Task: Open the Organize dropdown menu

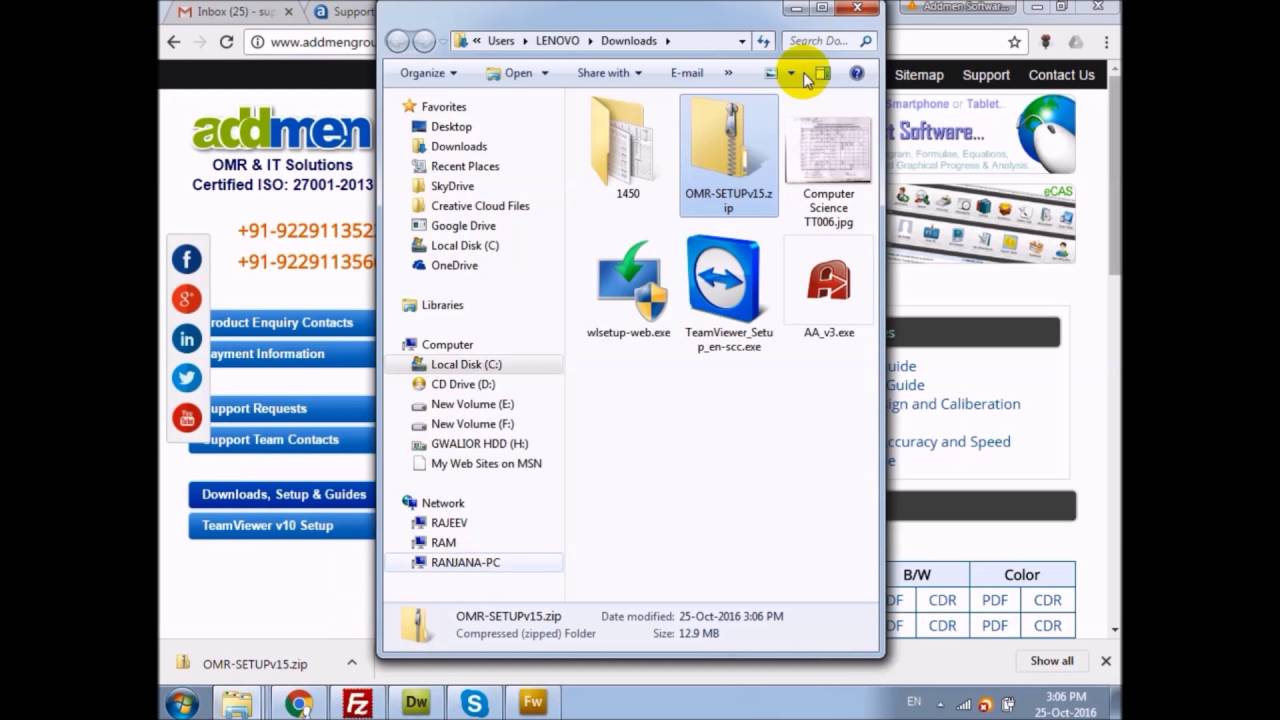Action: click(428, 73)
